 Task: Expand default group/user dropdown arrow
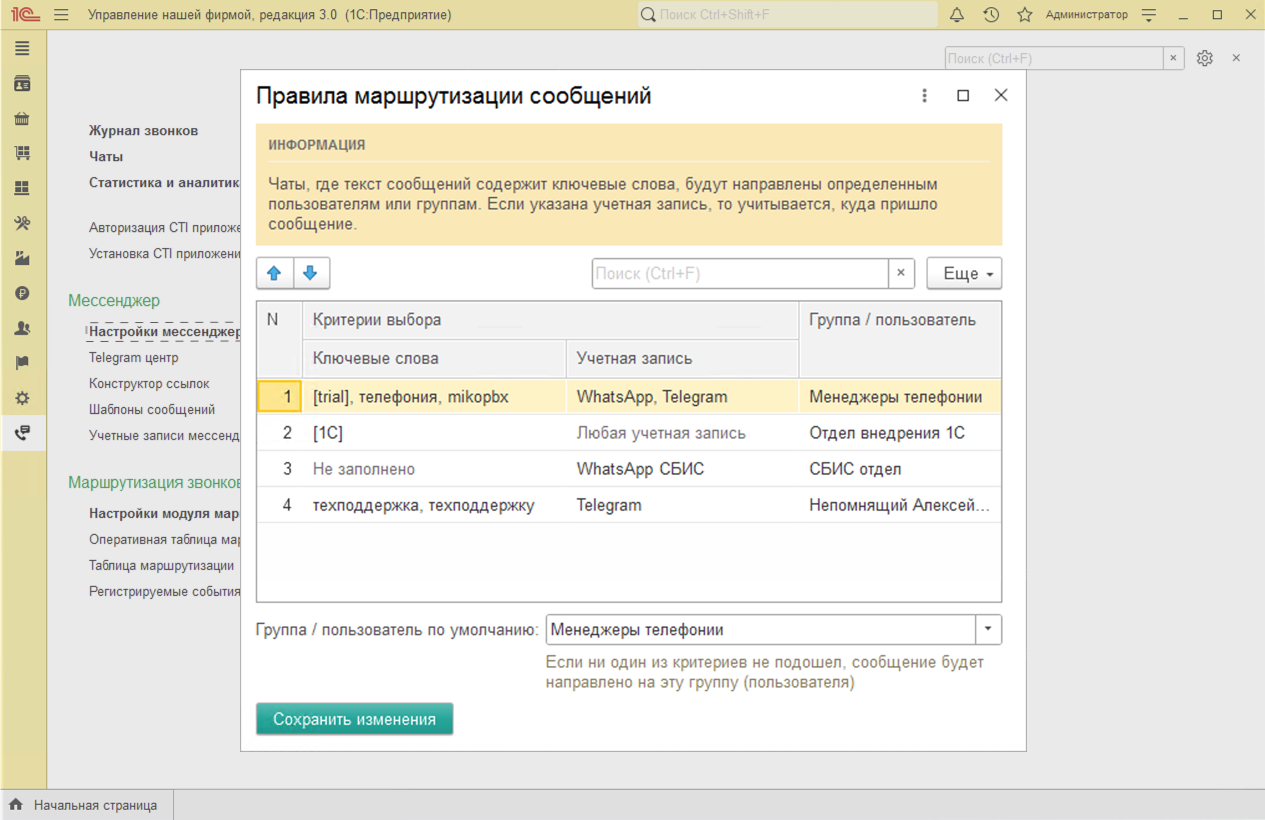coord(988,630)
